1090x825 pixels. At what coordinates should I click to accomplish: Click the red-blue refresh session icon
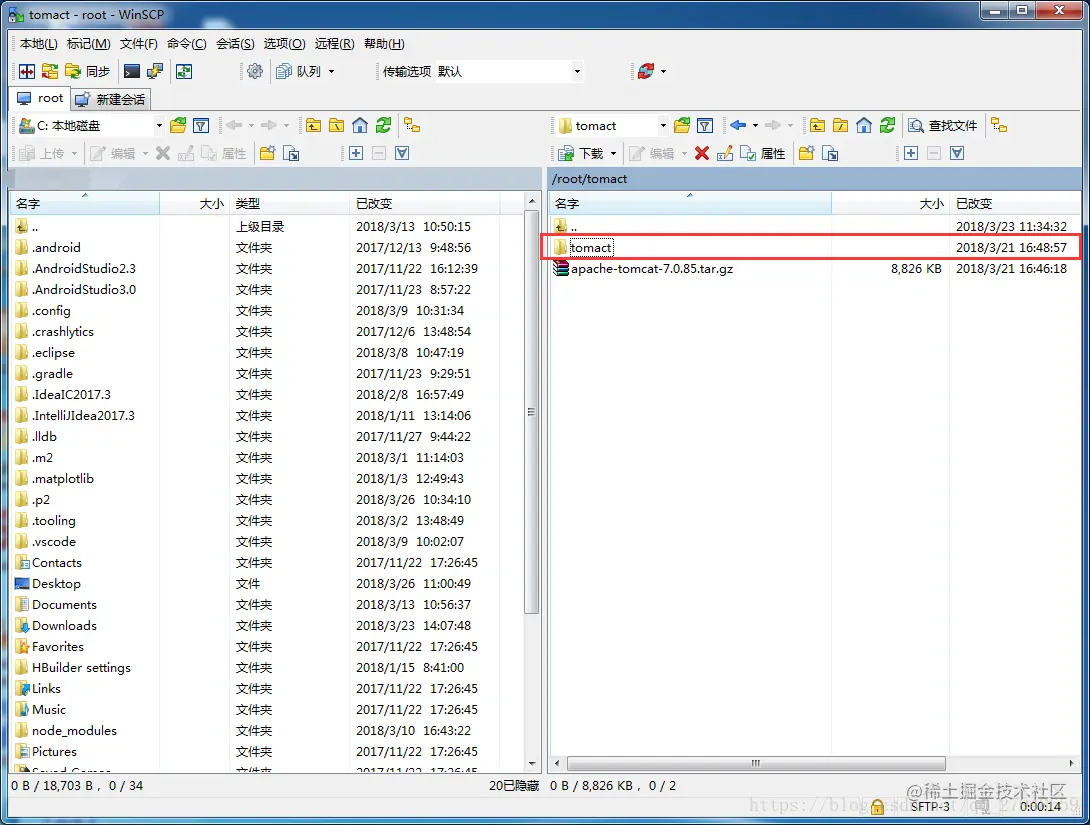pos(646,71)
